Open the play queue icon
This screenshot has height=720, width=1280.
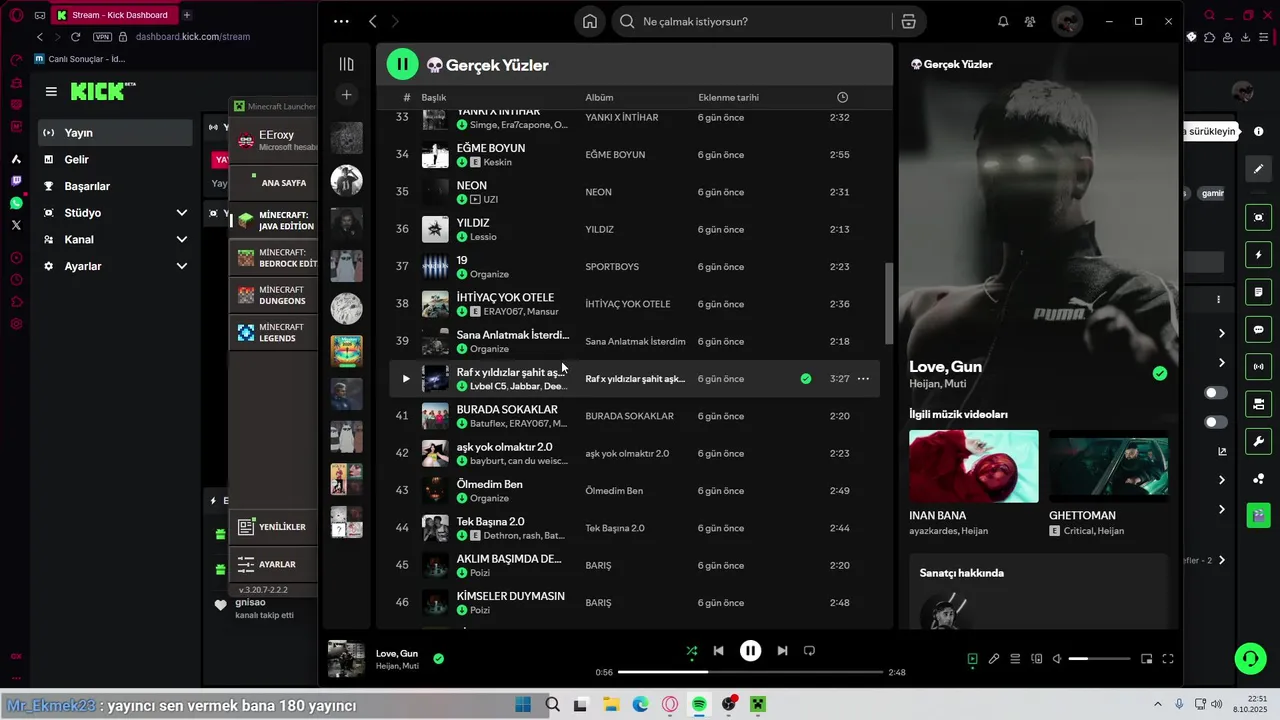point(1015,659)
